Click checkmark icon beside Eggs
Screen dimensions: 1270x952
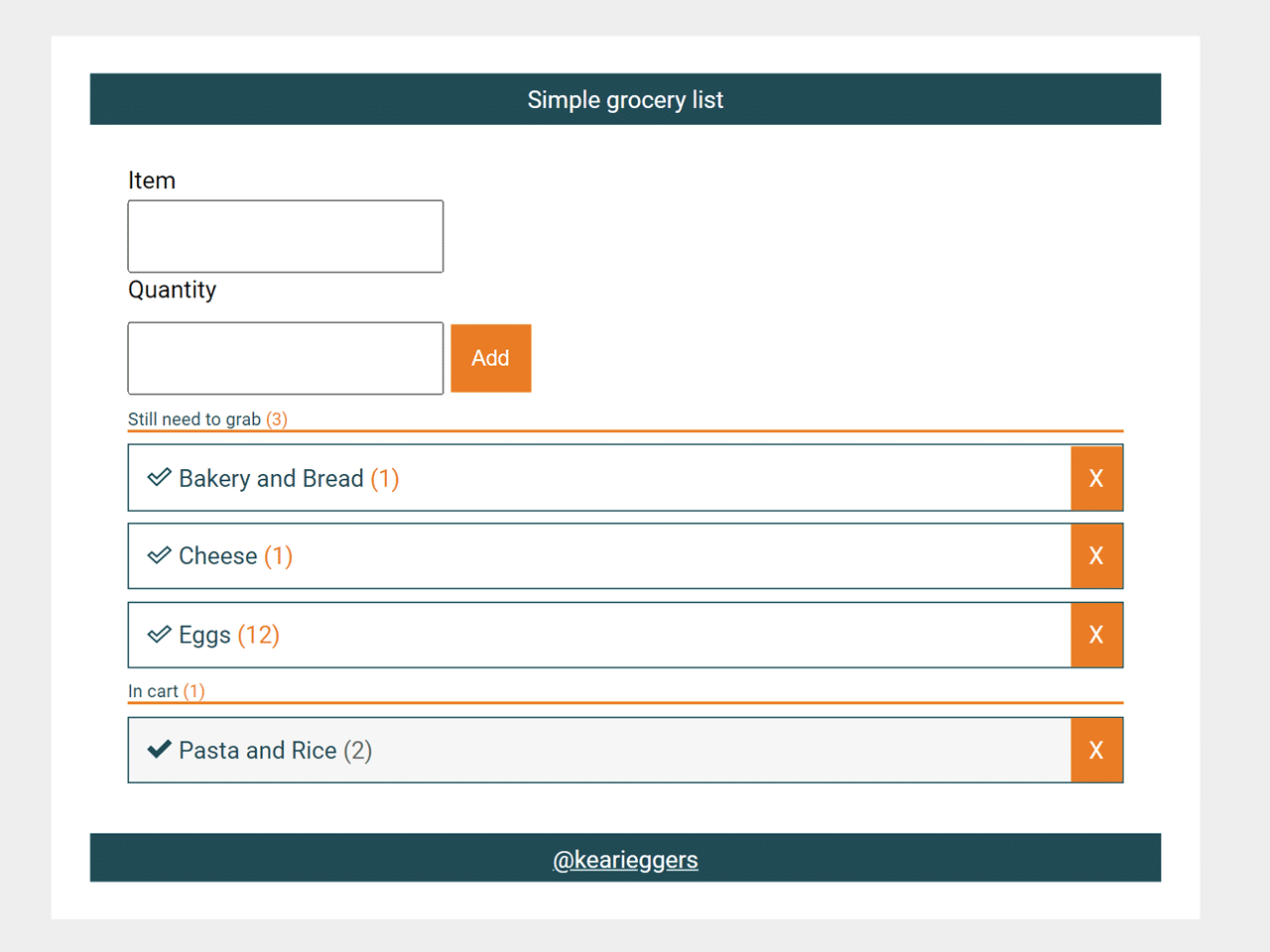pyautogui.click(x=159, y=635)
